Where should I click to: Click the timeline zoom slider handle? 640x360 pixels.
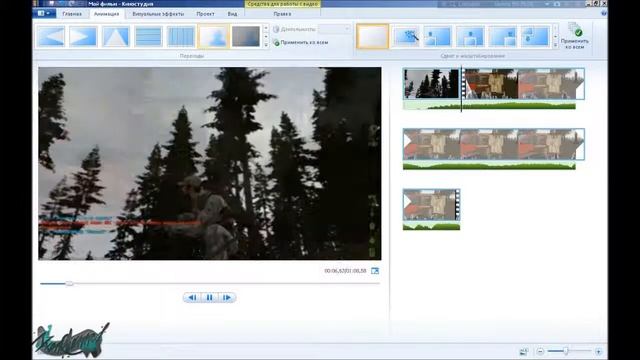[x=566, y=351]
